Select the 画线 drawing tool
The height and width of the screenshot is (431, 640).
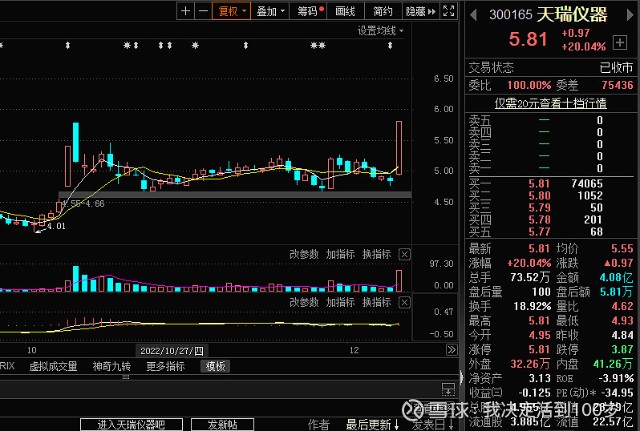coord(345,11)
